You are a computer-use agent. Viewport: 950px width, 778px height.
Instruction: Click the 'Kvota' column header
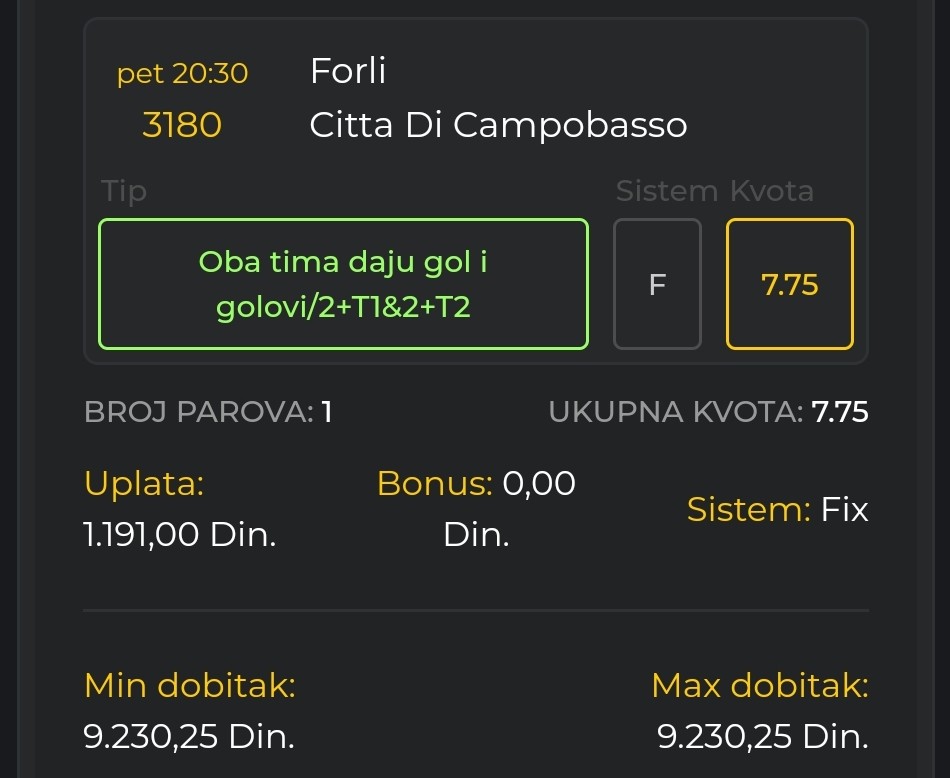click(x=772, y=191)
